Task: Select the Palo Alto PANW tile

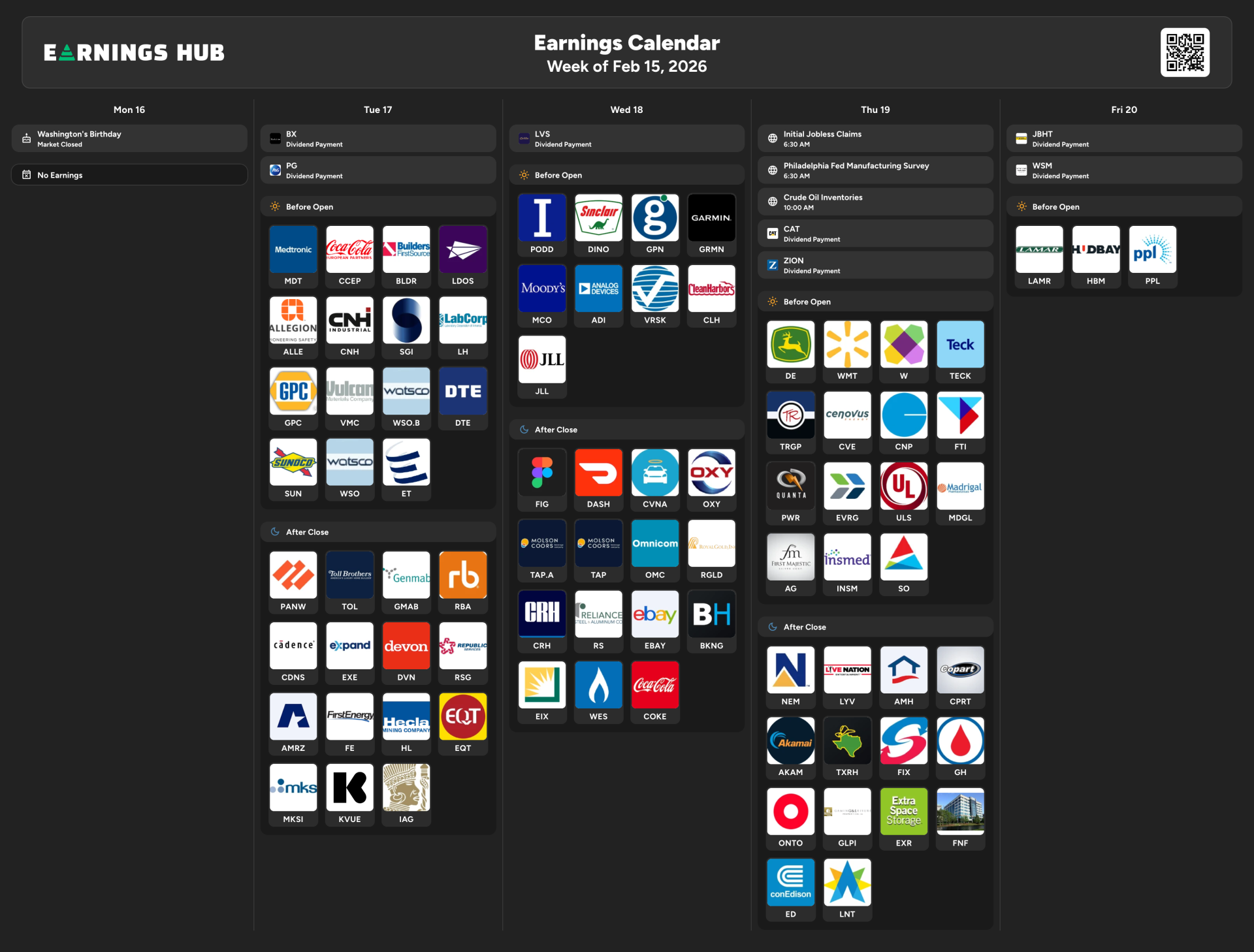Action: click(293, 575)
